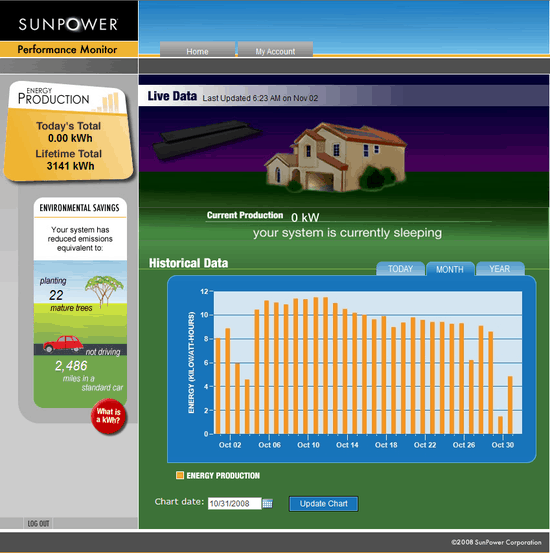Click the black solar panel graphic
The width and height of the screenshot is (550, 553).
[x=207, y=139]
